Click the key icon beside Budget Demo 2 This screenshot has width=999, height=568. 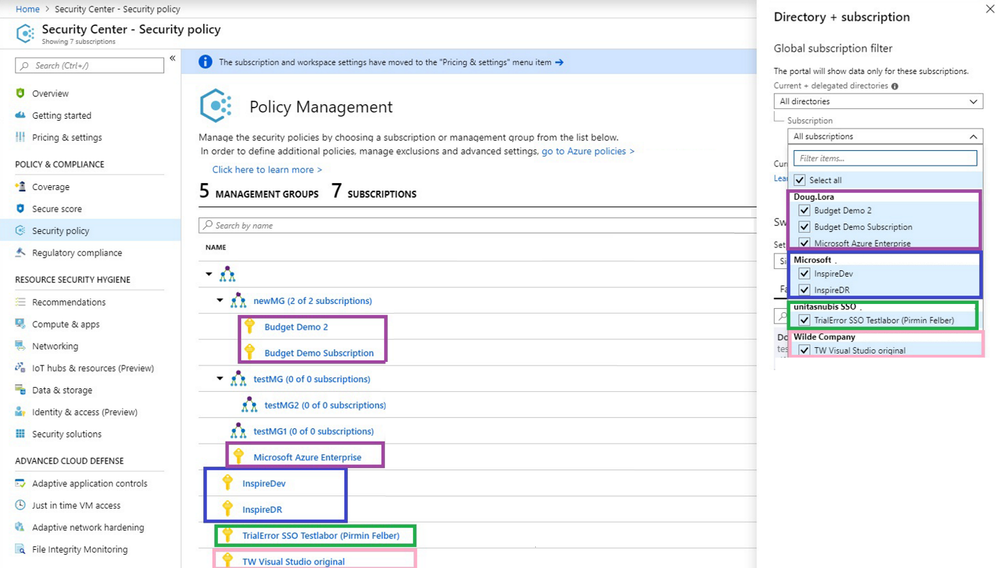coord(250,327)
